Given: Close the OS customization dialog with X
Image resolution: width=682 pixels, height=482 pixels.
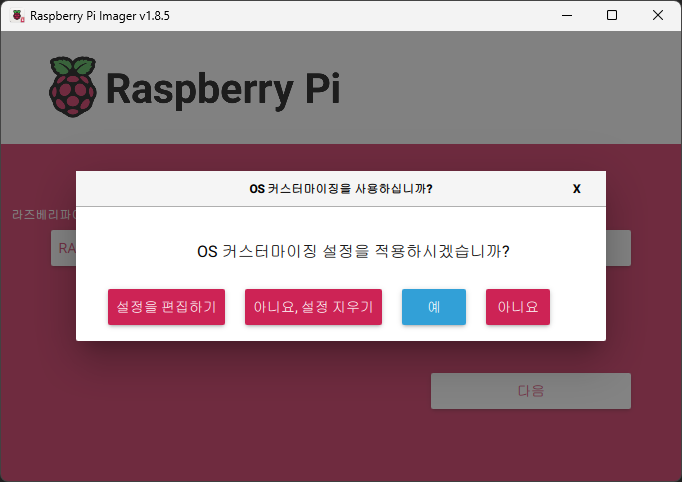Looking at the screenshot, I should [x=576, y=188].
